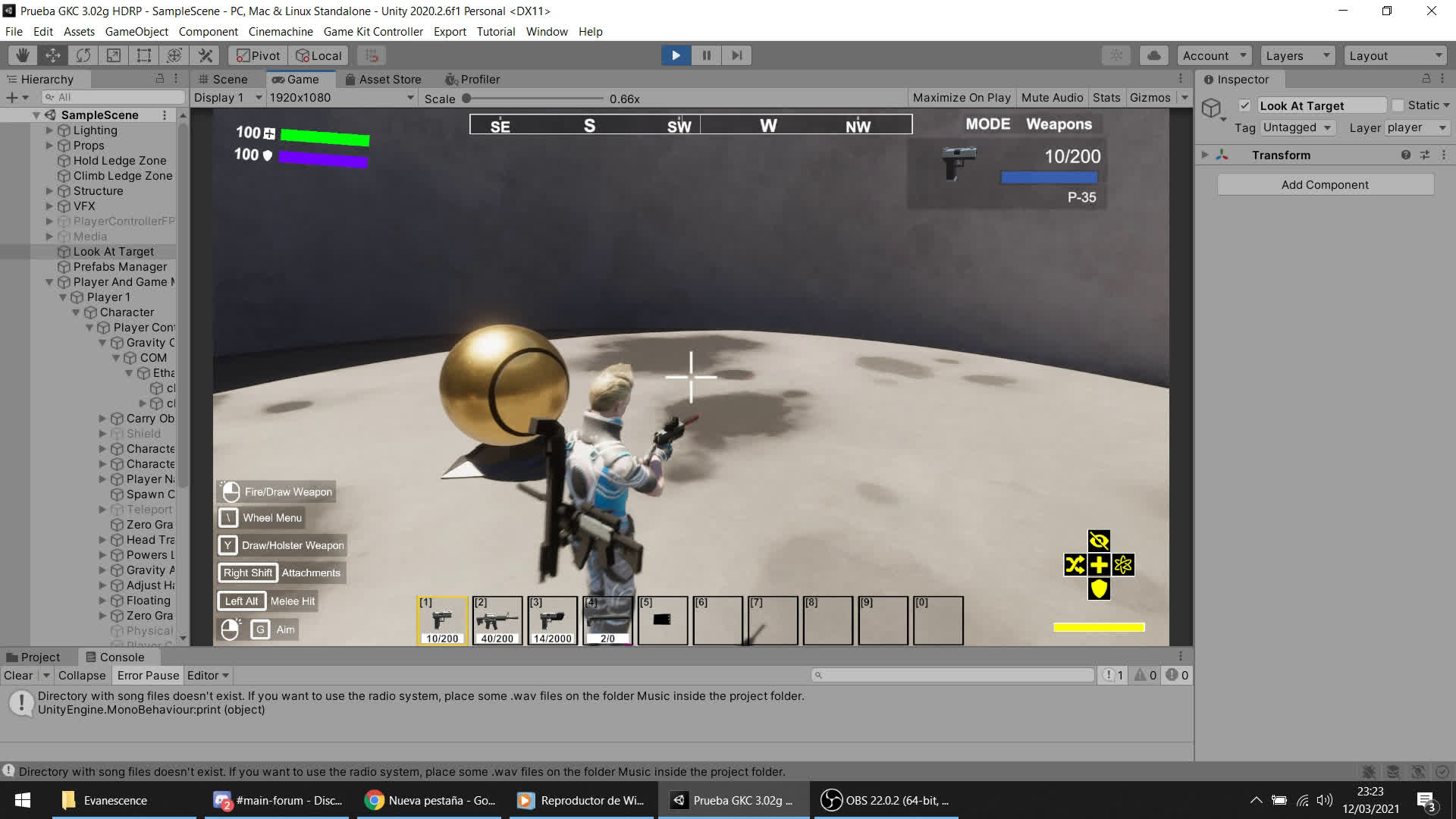Screen dimensions: 1456x819
Task: Select the Scale tool
Action: pos(114,55)
